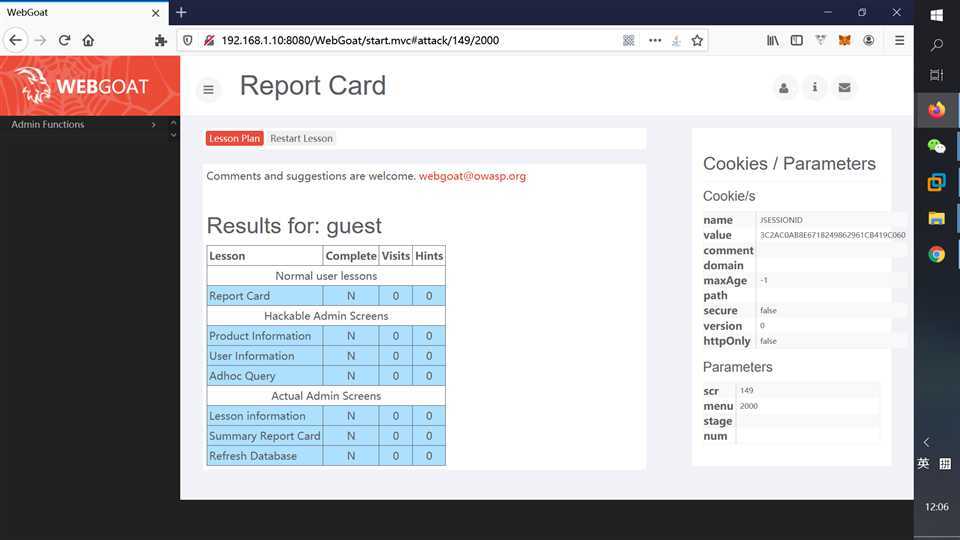Open the Windows Start button
The height and width of the screenshot is (540, 960).
coord(936,15)
